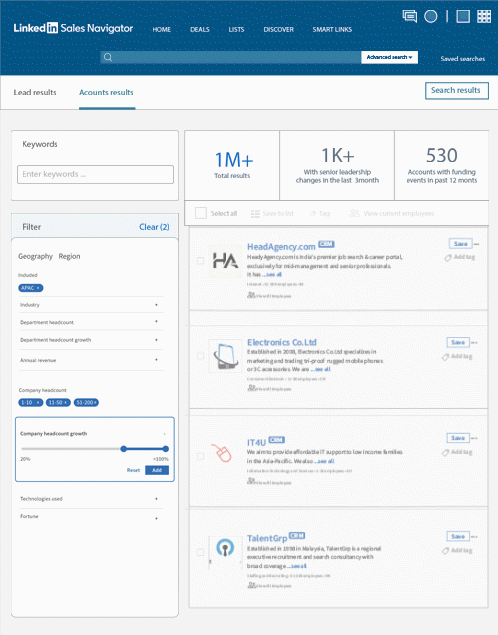This screenshot has width=498, height=635.
Task: Tick the Electronics Co.Ltd result checkbox
Action: (x=200, y=356)
